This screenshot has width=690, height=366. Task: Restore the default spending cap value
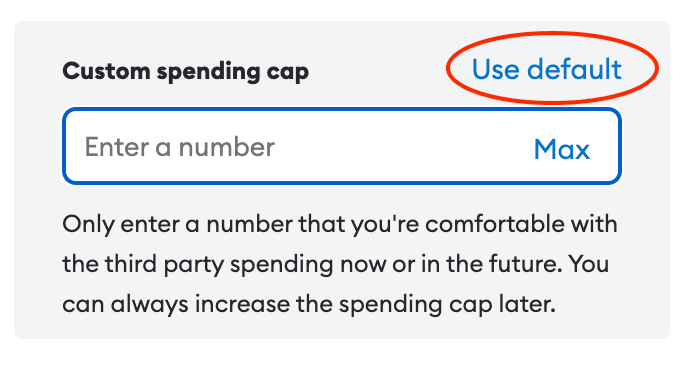pos(547,69)
